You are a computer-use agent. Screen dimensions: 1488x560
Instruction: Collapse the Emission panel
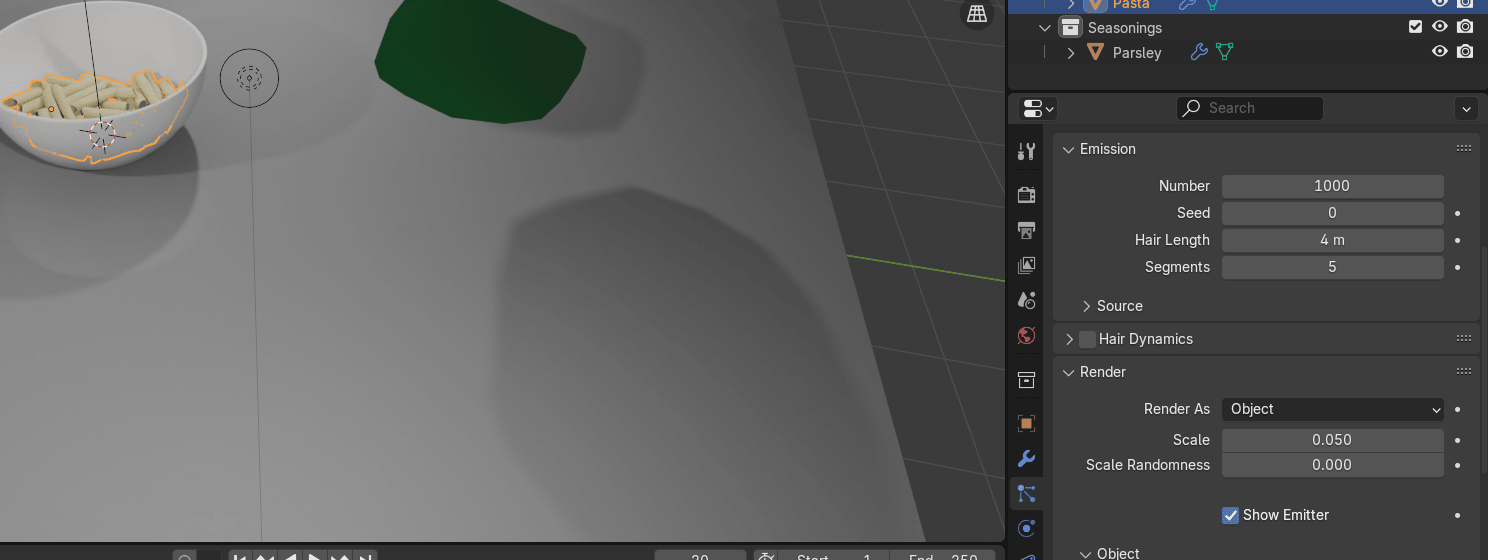click(x=1068, y=149)
